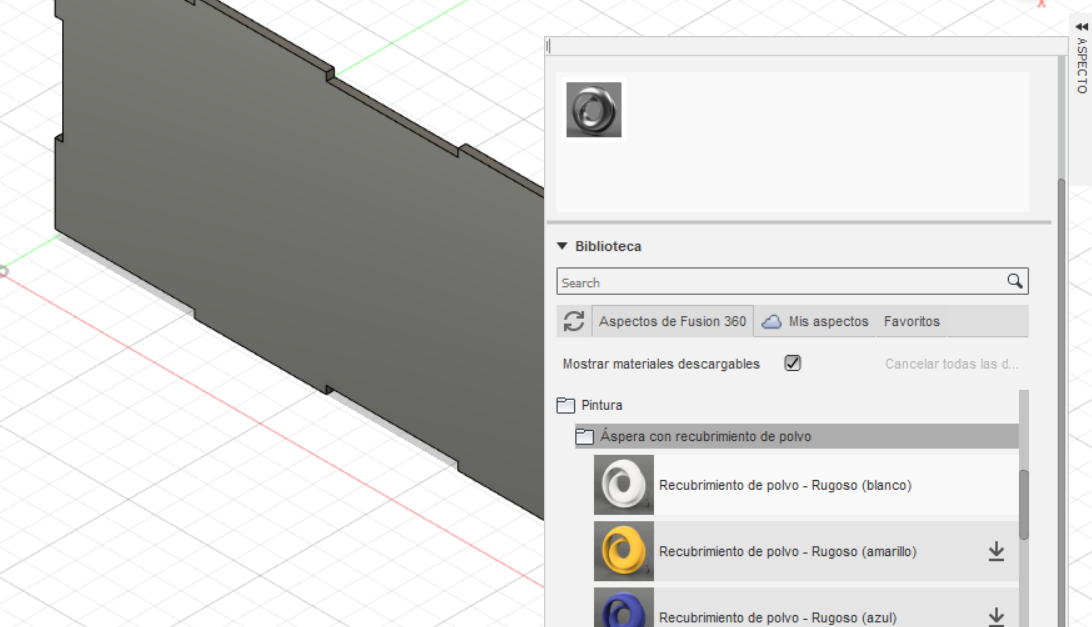
Task: Click the cloud icon on Mis aspectos
Action: point(771,321)
